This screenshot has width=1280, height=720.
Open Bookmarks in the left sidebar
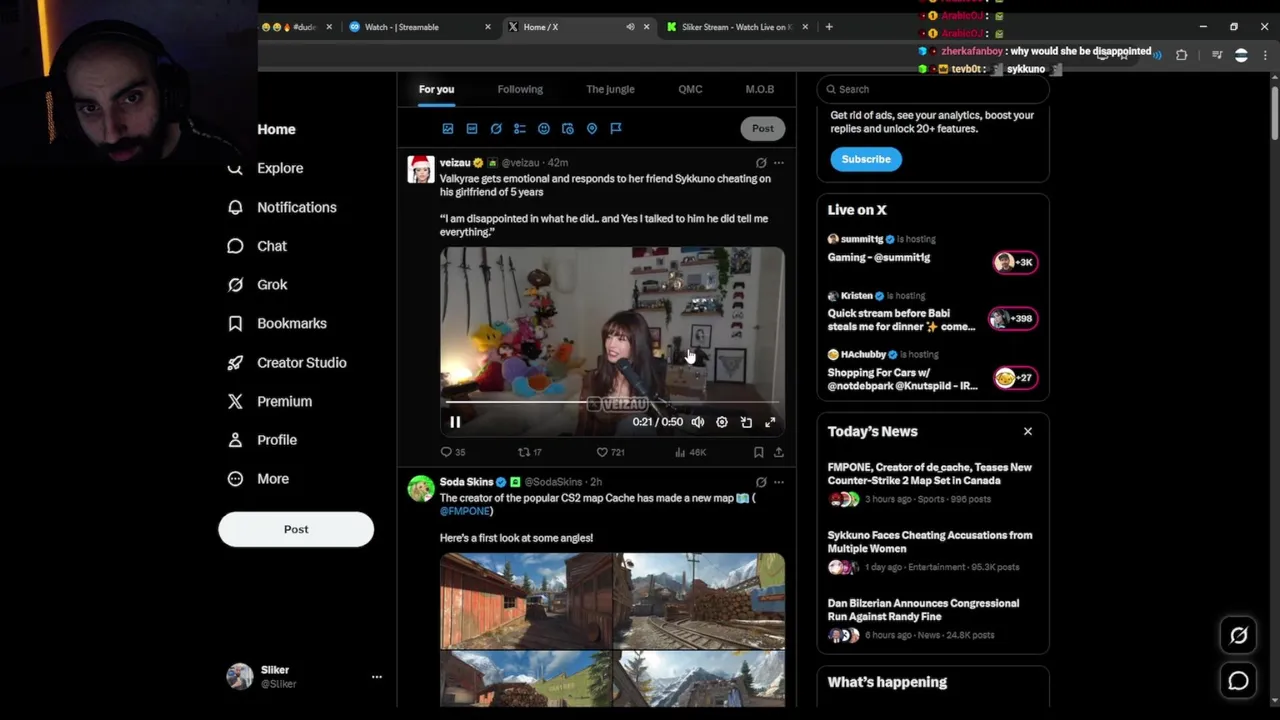point(277,324)
